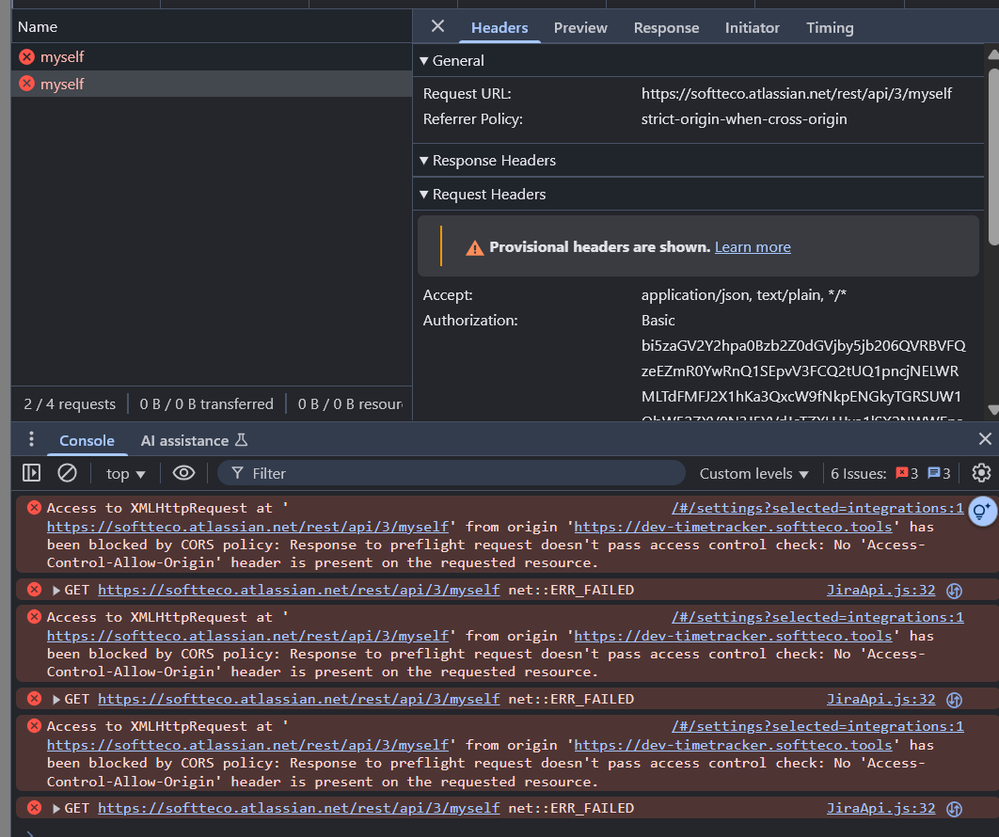Click network icon beside second JiraApi.js:32

(954, 699)
